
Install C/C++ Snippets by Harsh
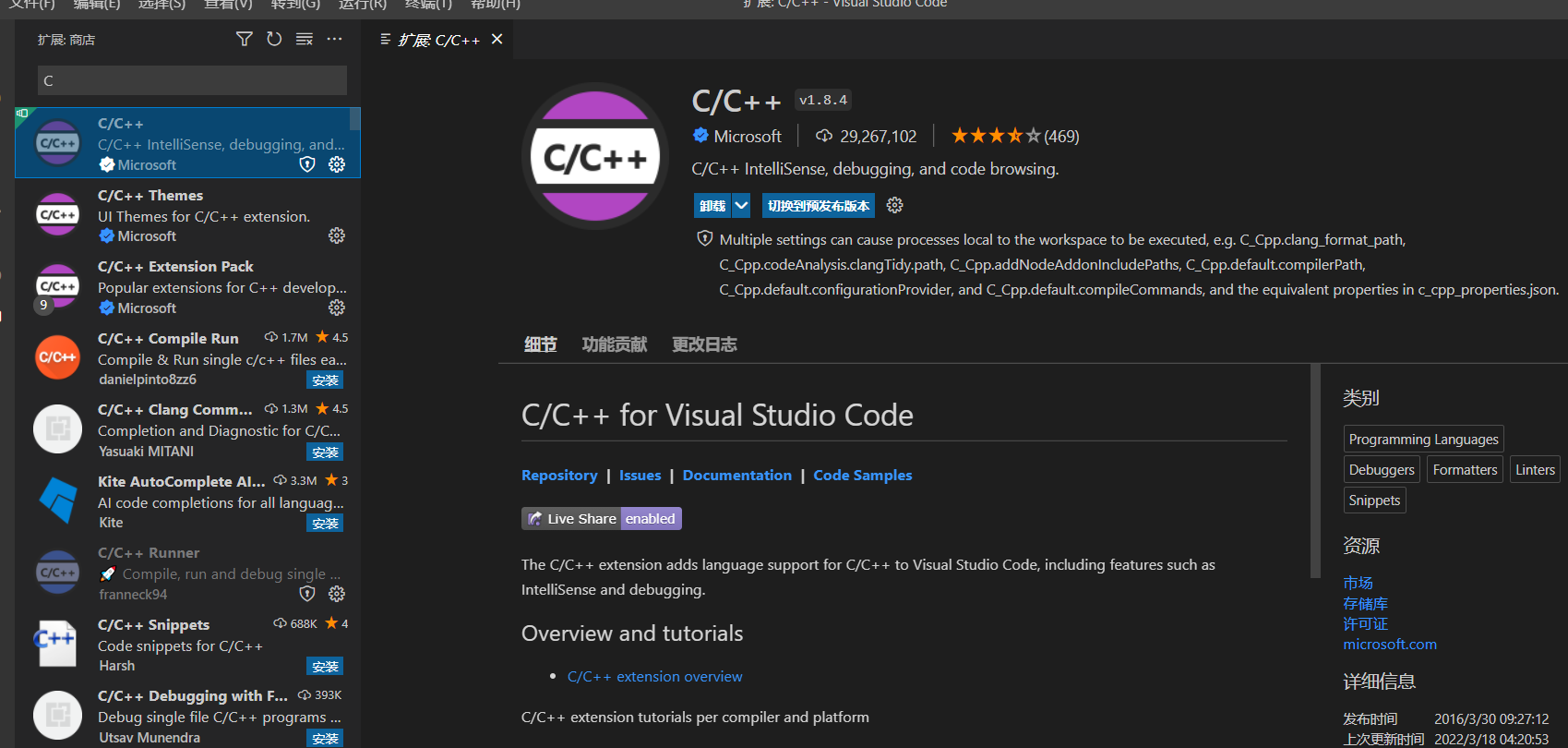(325, 666)
